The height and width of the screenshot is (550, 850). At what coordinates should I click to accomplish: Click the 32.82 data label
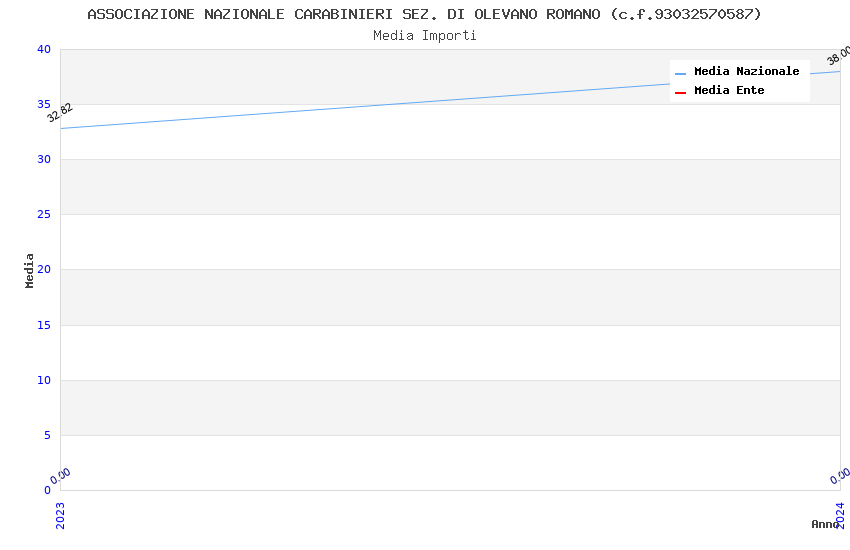pyautogui.click(x=59, y=112)
